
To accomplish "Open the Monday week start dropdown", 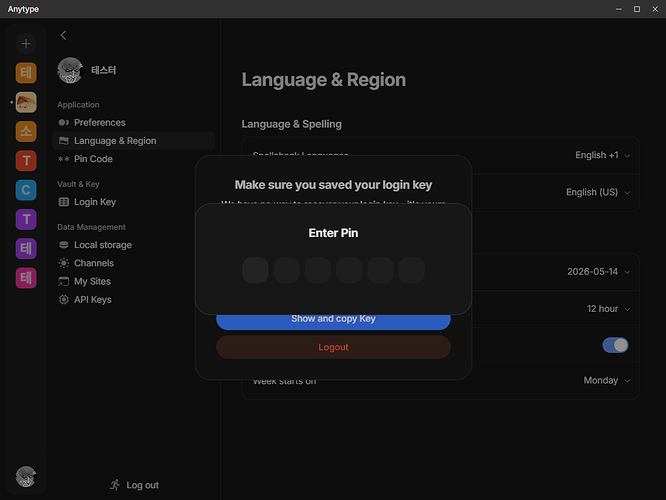I will (607, 380).
